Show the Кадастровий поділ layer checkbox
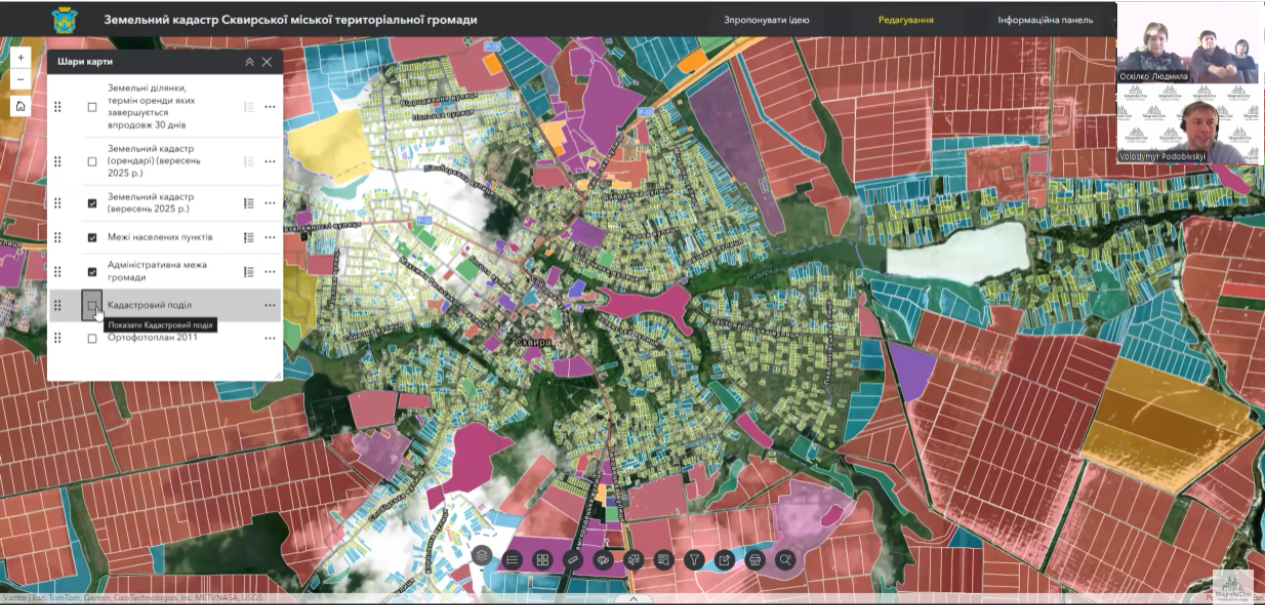1265x605 pixels. (92, 305)
